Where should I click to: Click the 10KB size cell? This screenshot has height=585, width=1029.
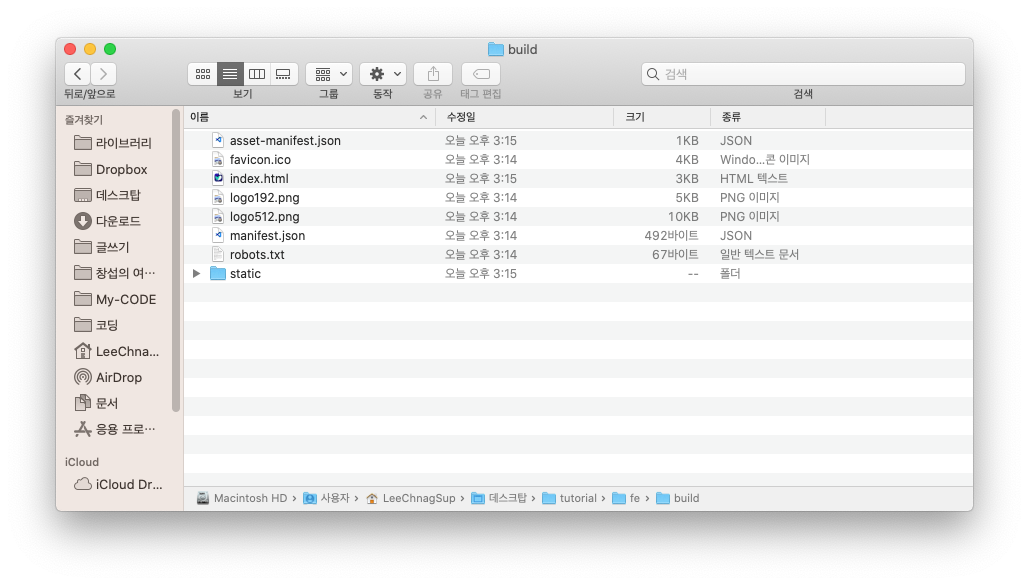682,217
